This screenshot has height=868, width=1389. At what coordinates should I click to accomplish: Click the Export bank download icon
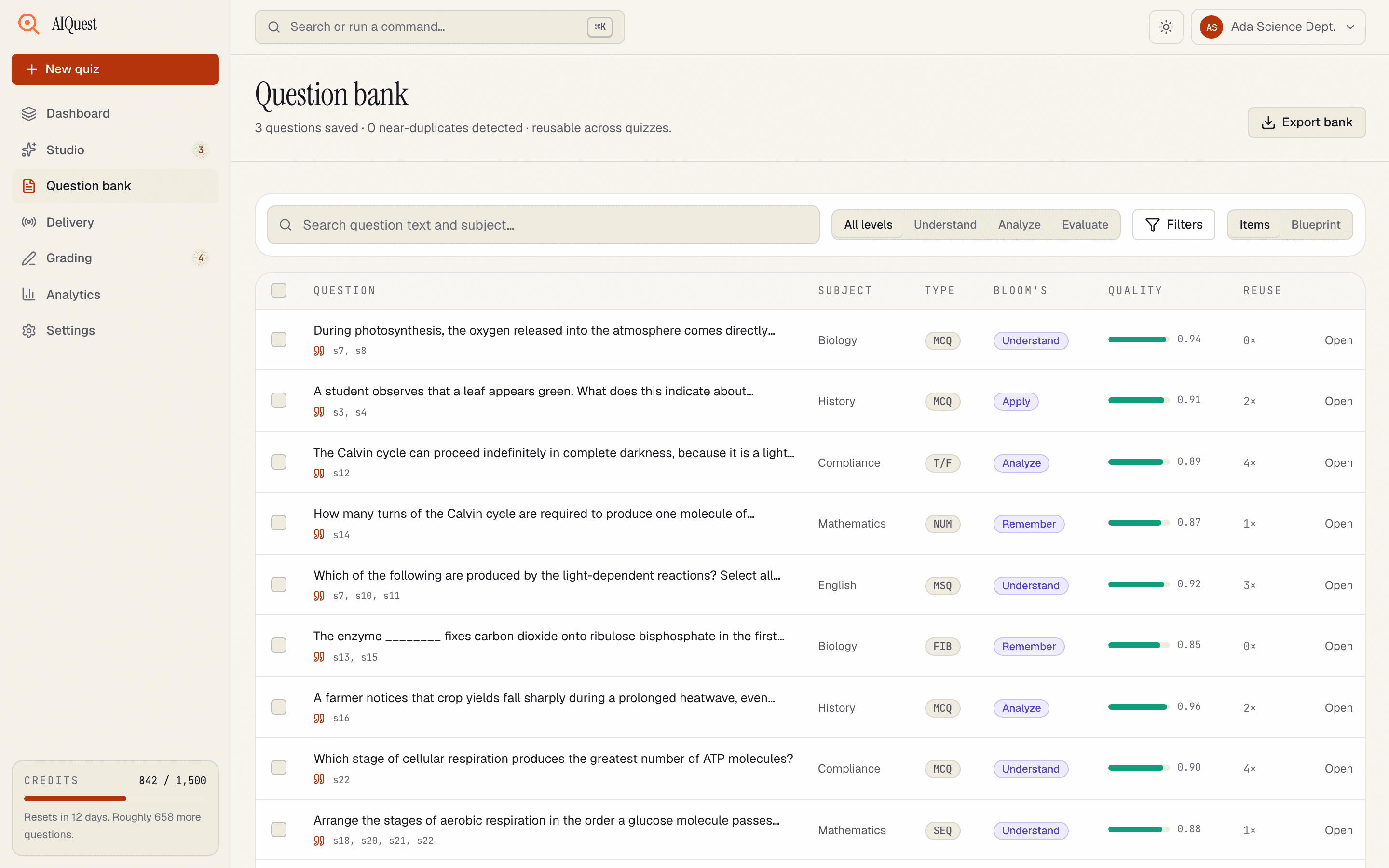[x=1268, y=122]
